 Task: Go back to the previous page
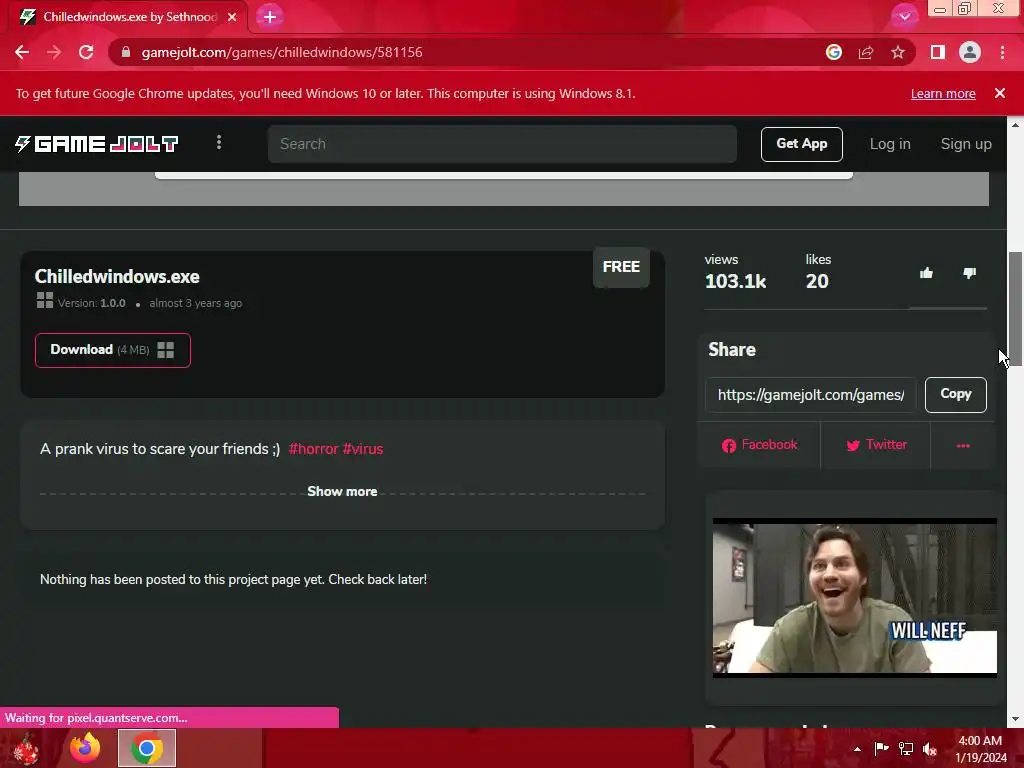click(x=22, y=52)
